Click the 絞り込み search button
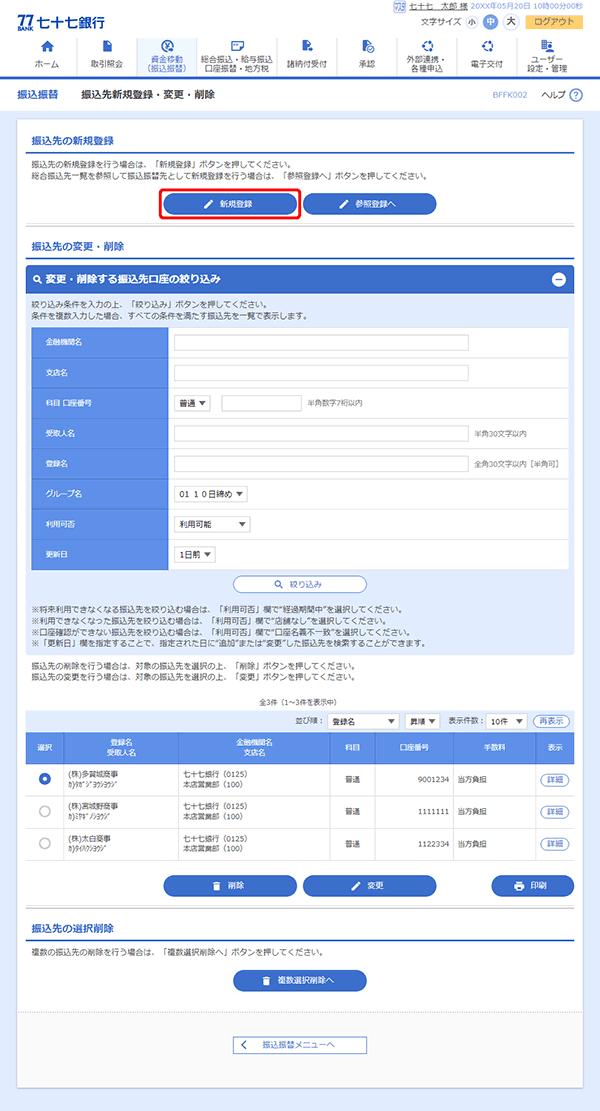The height and width of the screenshot is (1111, 600). coord(300,585)
